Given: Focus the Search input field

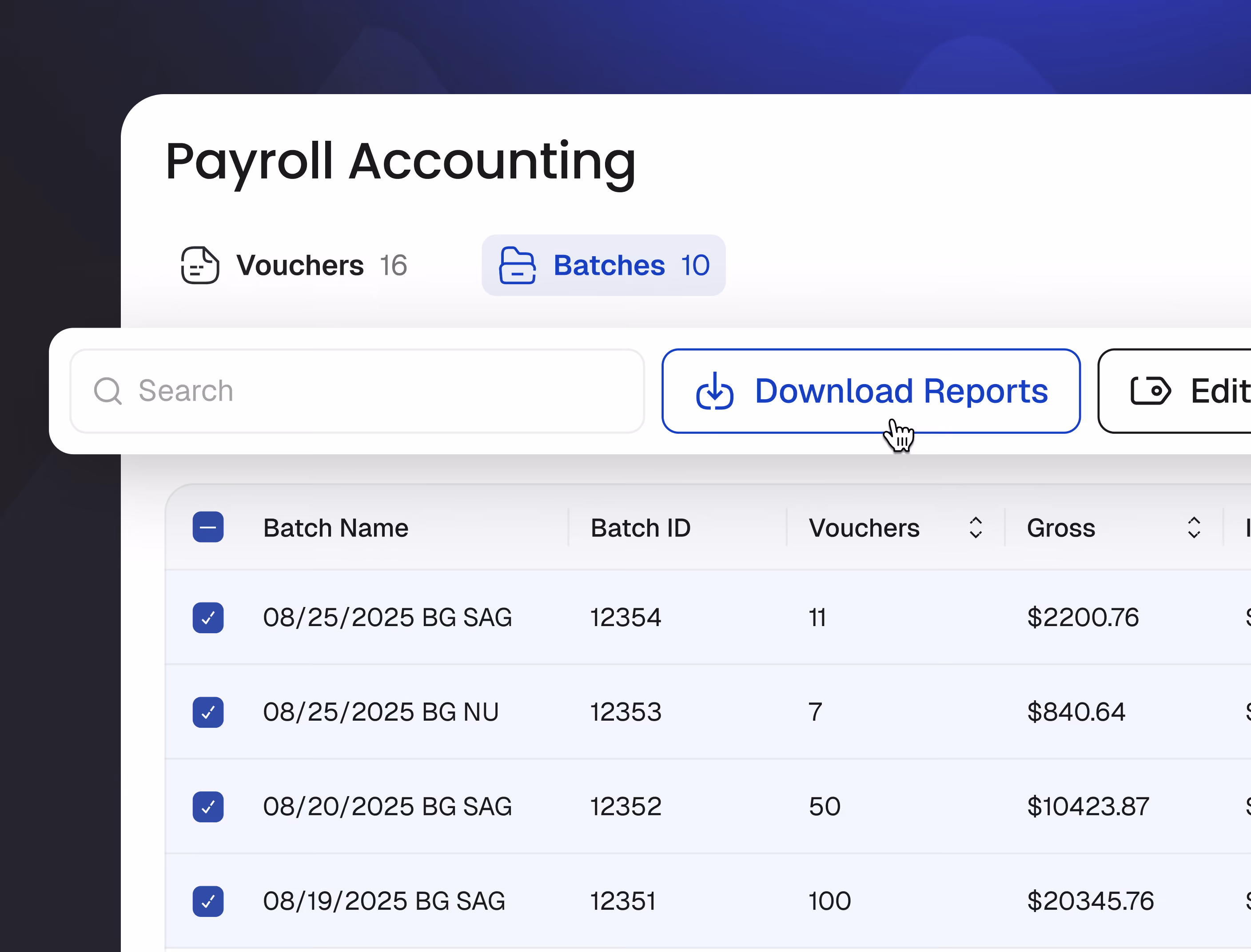Looking at the screenshot, I should [357, 391].
